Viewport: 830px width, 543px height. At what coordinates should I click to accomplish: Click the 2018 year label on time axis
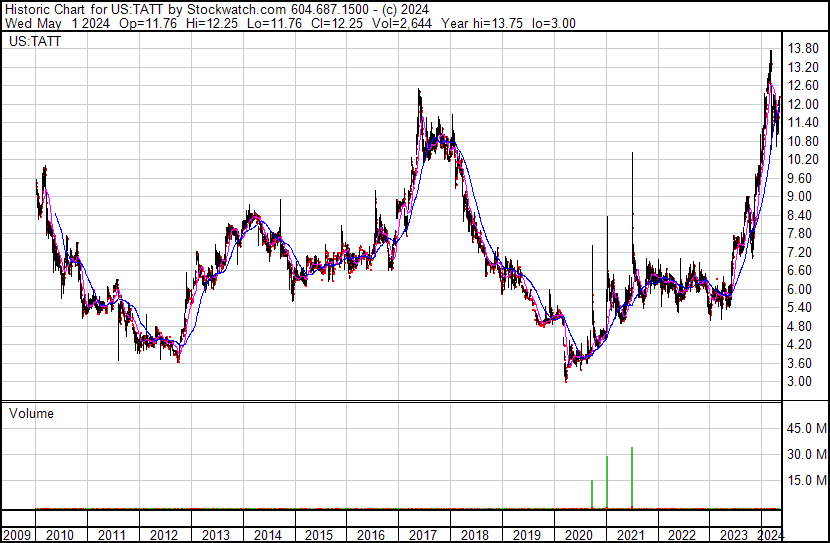pyautogui.click(x=475, y=535)
